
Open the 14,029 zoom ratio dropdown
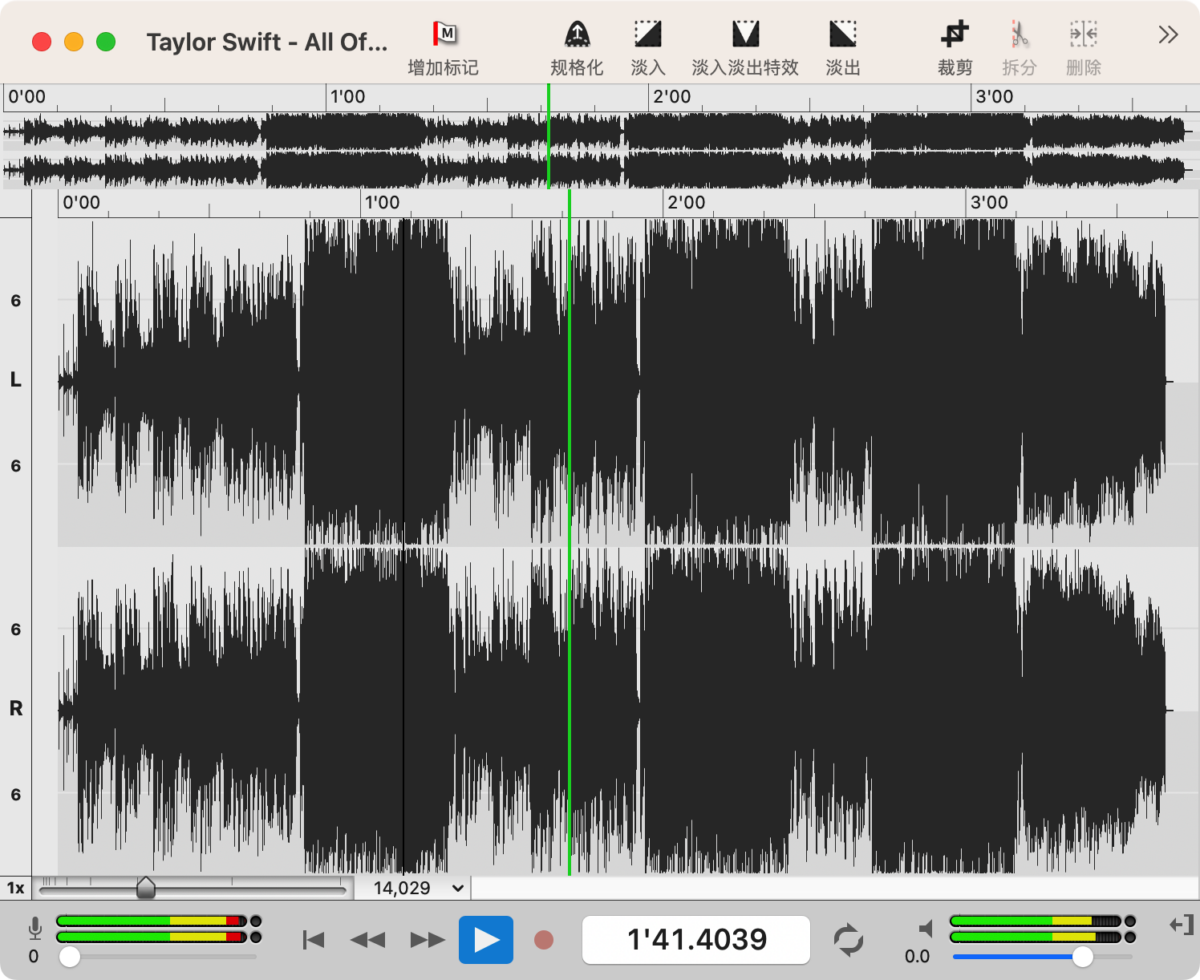click(416, 887)
